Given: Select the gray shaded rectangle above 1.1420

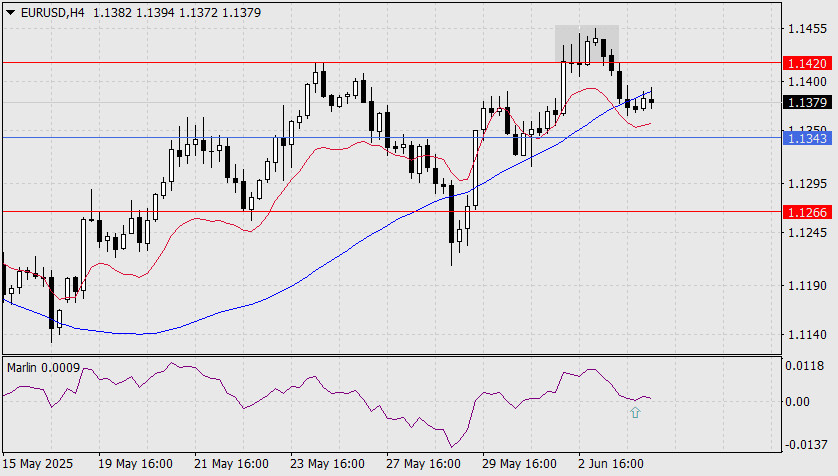Looking at the screenshot, I should [x=587, y=44].
